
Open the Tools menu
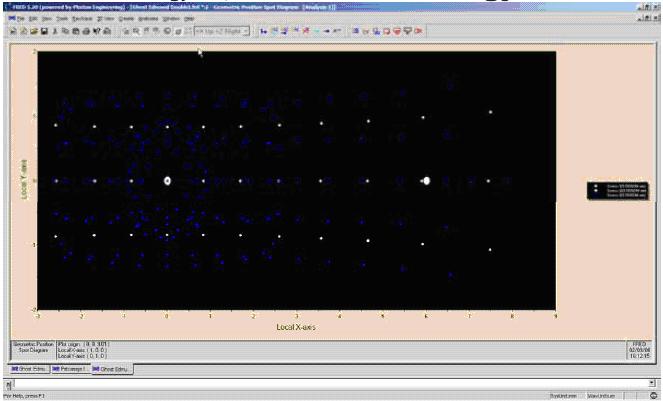(62, 19)
